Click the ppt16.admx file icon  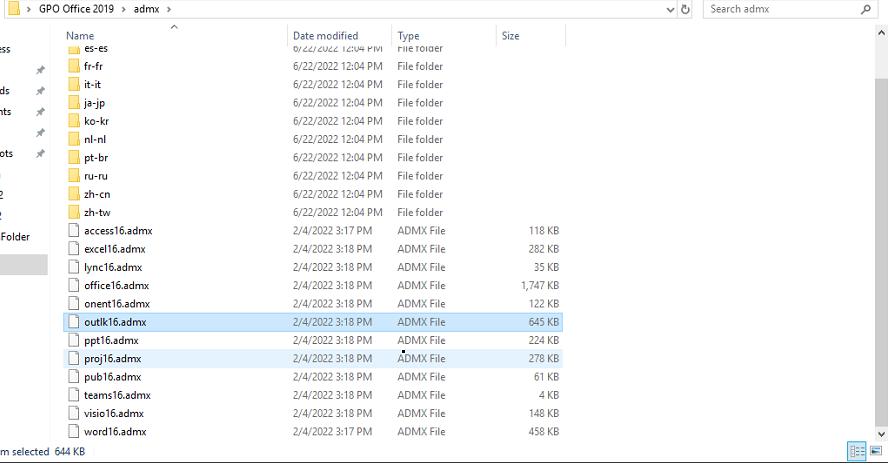click(x=74, y=340)
